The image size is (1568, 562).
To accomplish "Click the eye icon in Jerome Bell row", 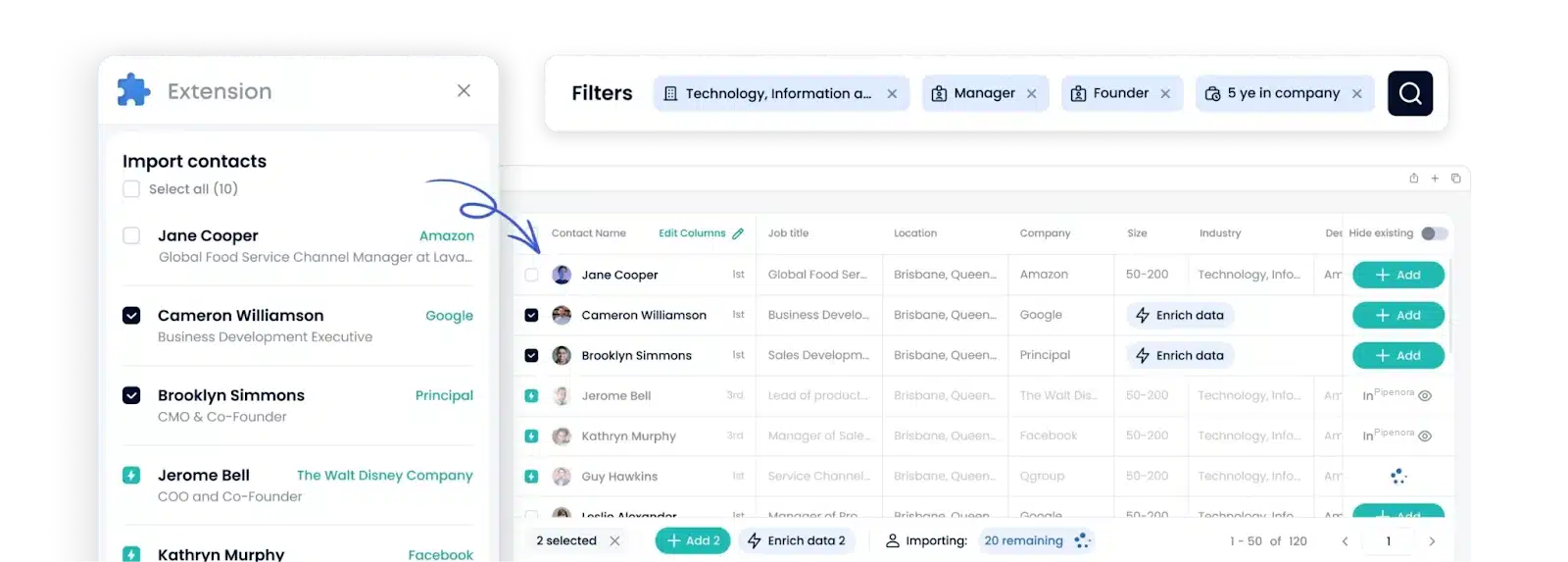I will (x=1425, y=396).
